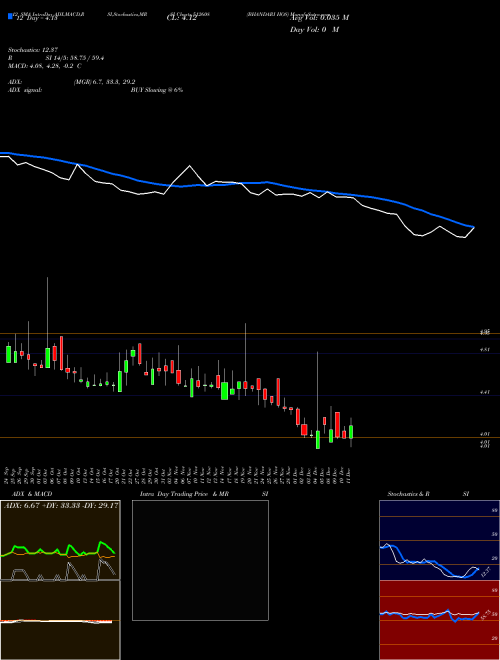The width and height of the screenshot is (500, 660).
Task: Click the 4.41 price axis label
Action: tap(485, 392)
